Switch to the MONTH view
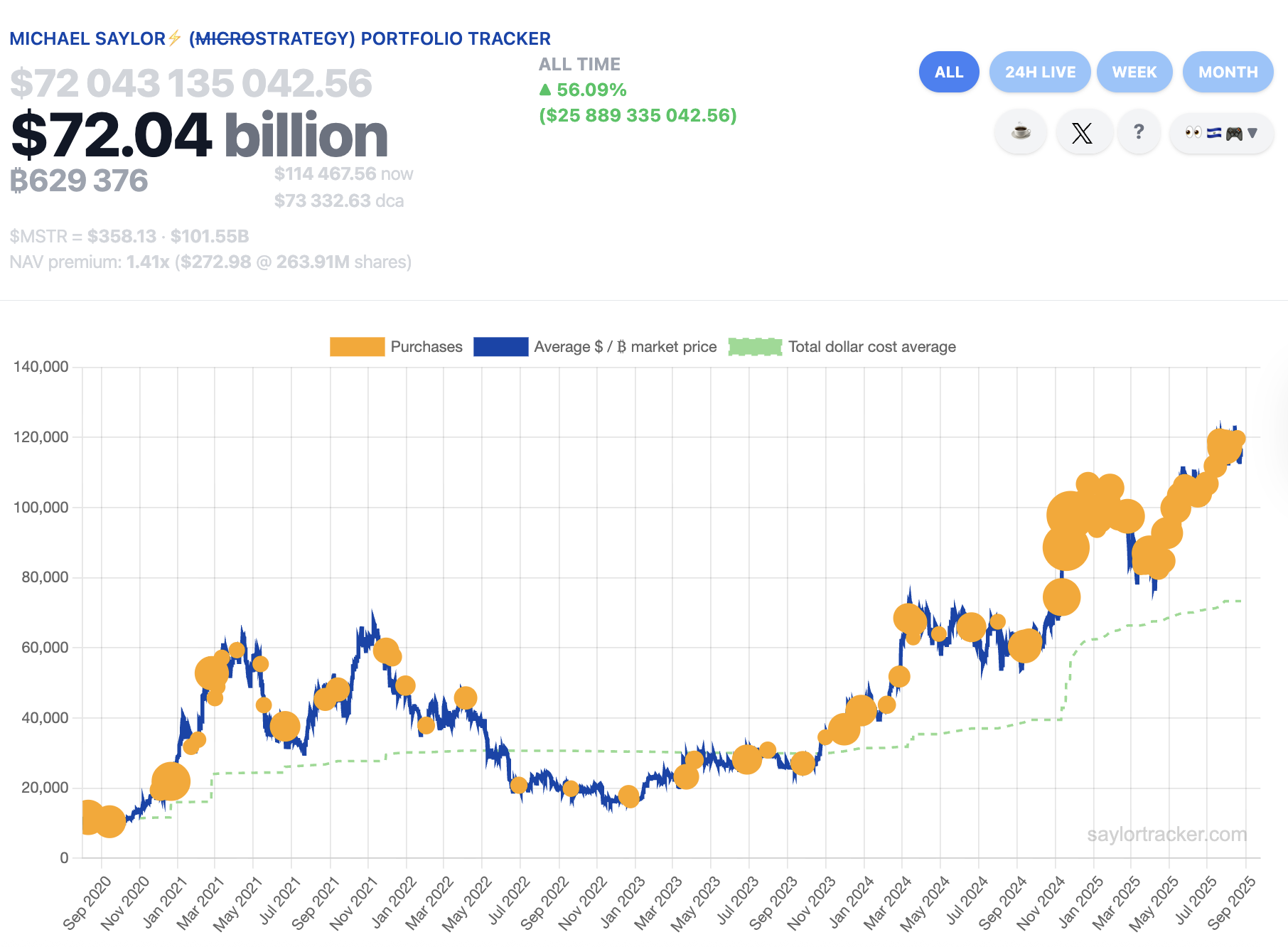The image size is (1288, 947). pyautogui.click(x=1228, y=72)
